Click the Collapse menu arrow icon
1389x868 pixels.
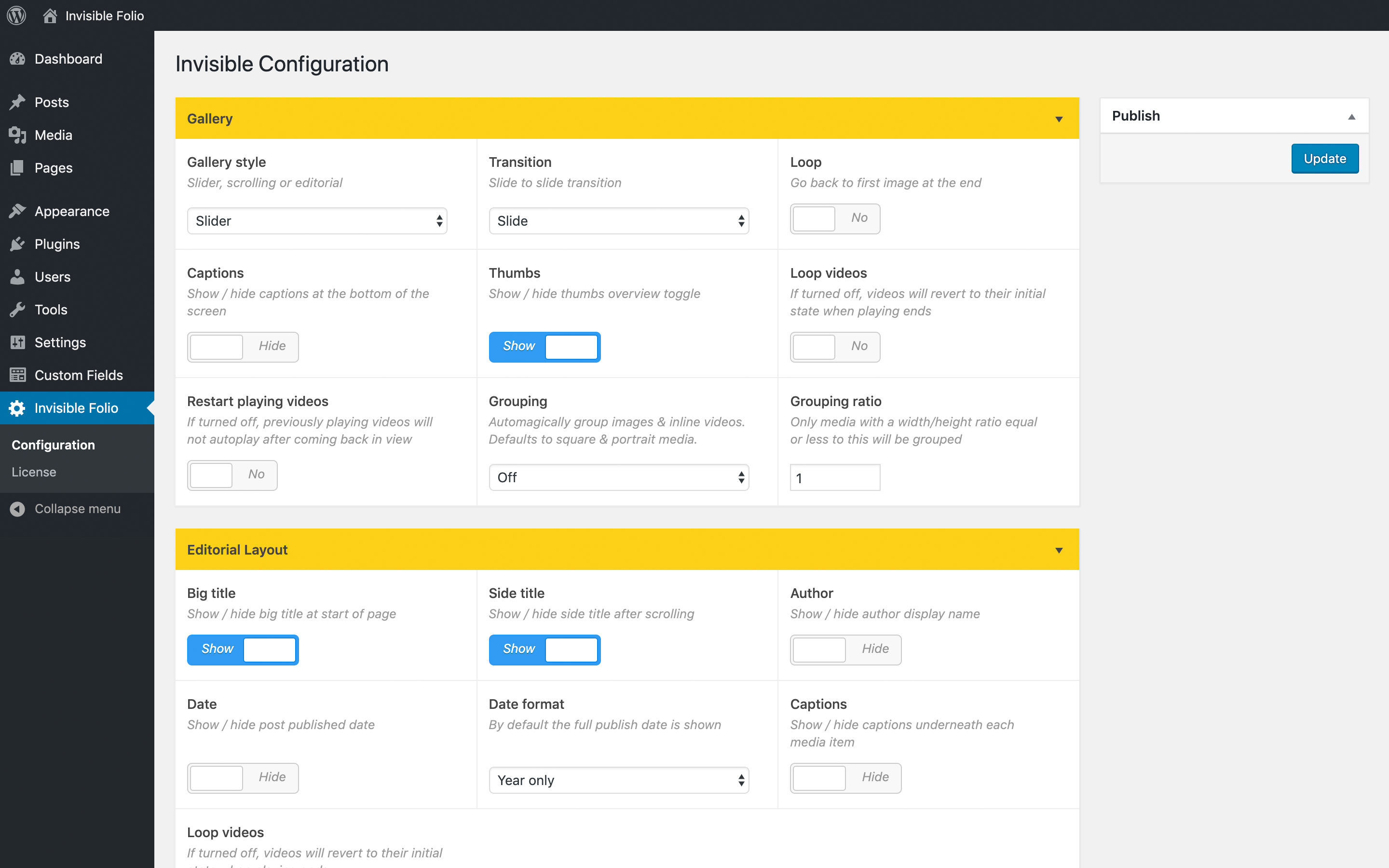coord(17,509)
